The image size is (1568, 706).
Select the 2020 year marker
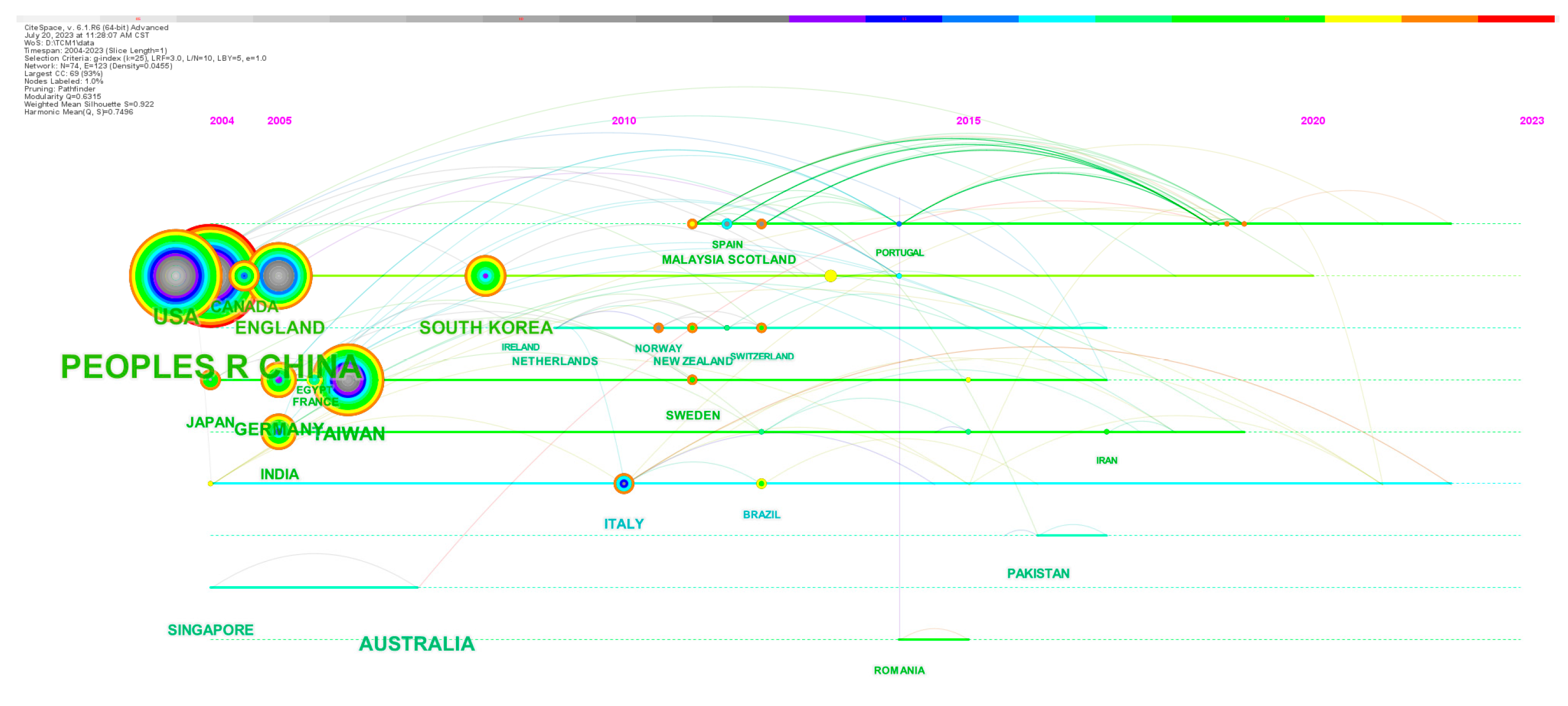[1312, 120]
